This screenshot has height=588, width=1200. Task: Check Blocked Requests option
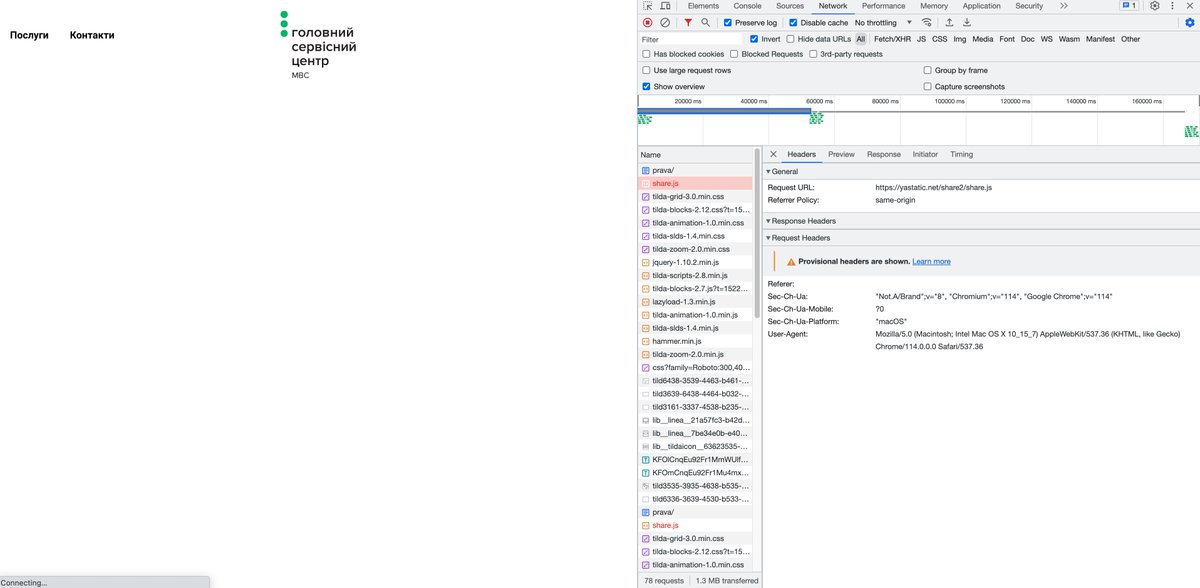tap(734, 54)
